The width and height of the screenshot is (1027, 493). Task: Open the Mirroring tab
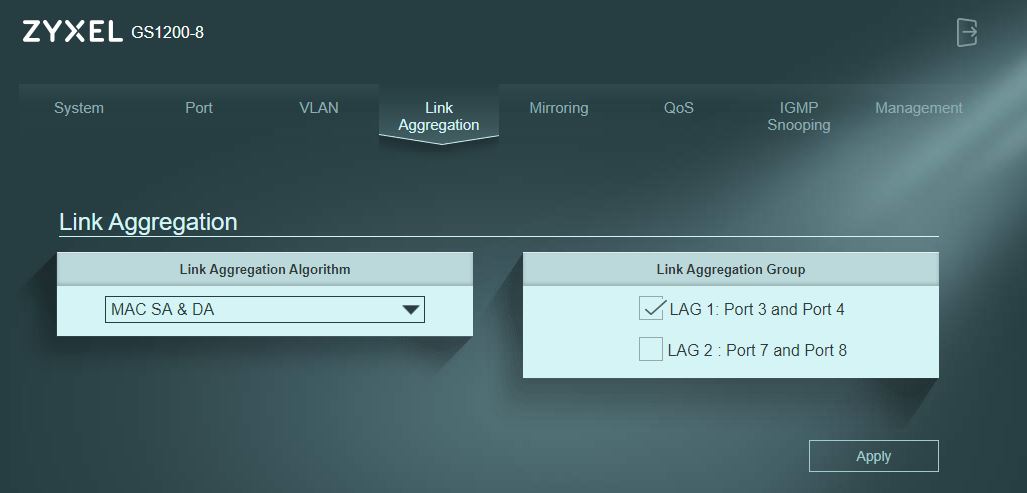point(559,108)
